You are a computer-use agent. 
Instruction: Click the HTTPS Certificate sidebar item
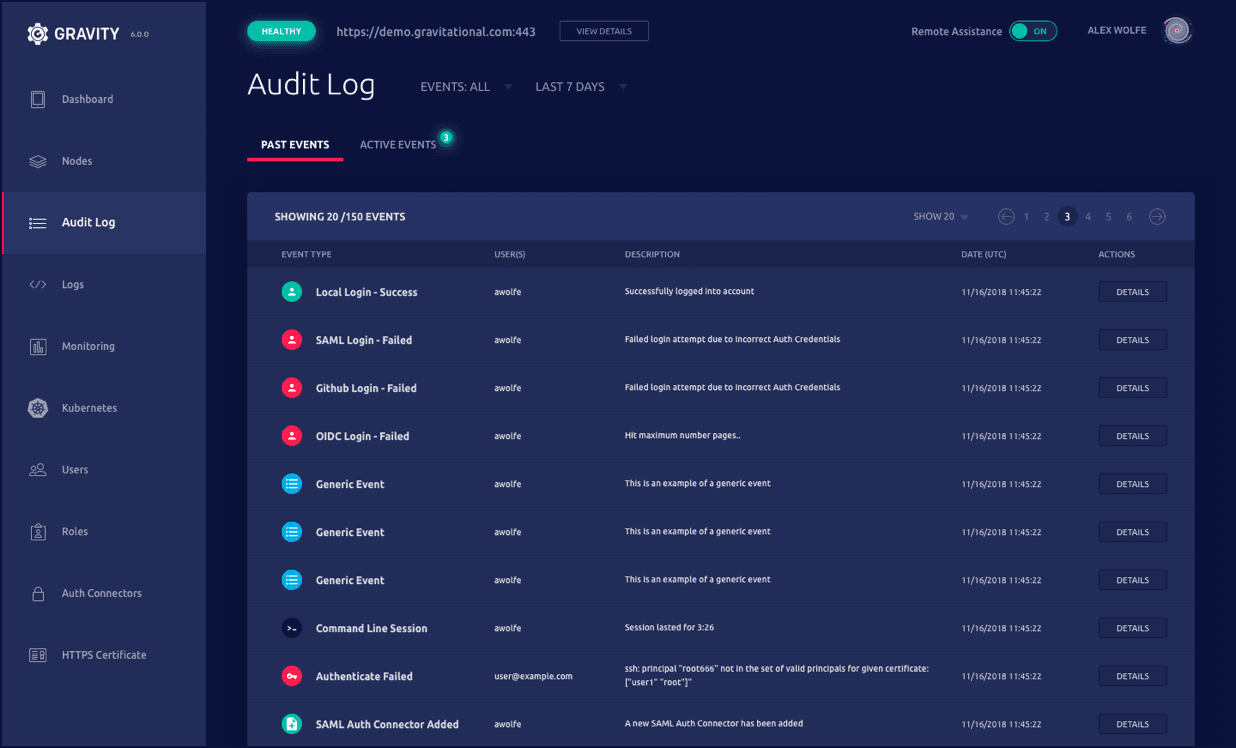[x=102, y=655]
